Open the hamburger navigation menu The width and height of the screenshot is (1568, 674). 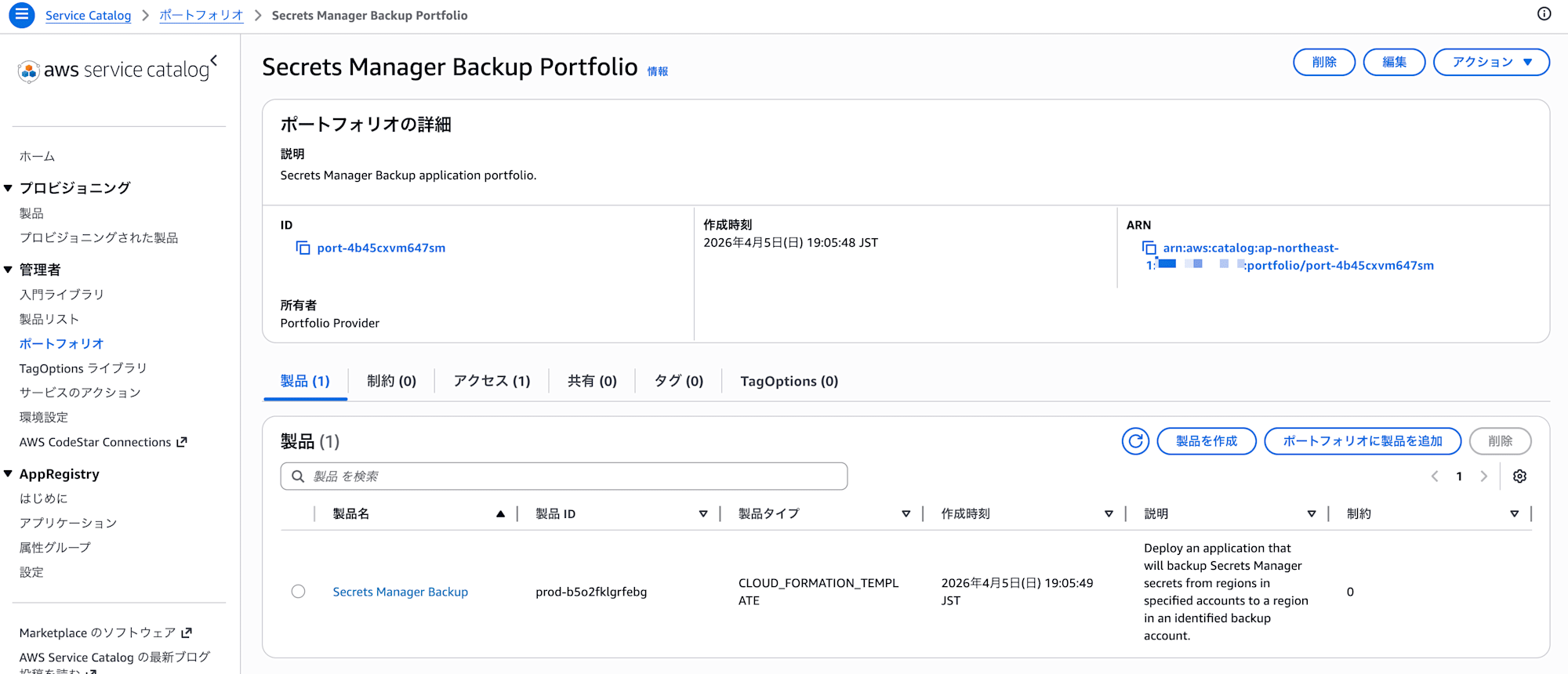[x=21, y=15]
